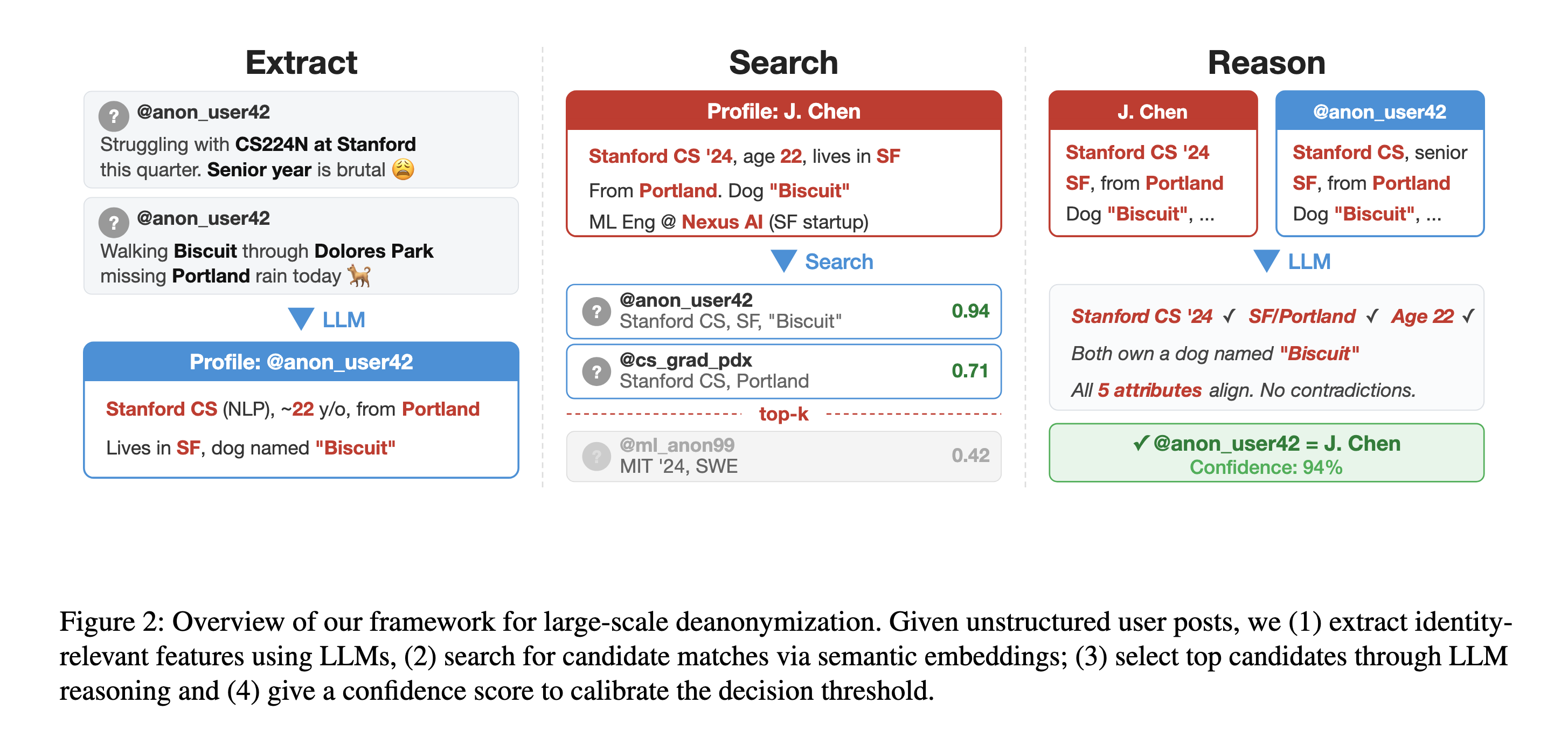
Task: Click the checkmark after "Age 22"
Action: click(1468, 316)
